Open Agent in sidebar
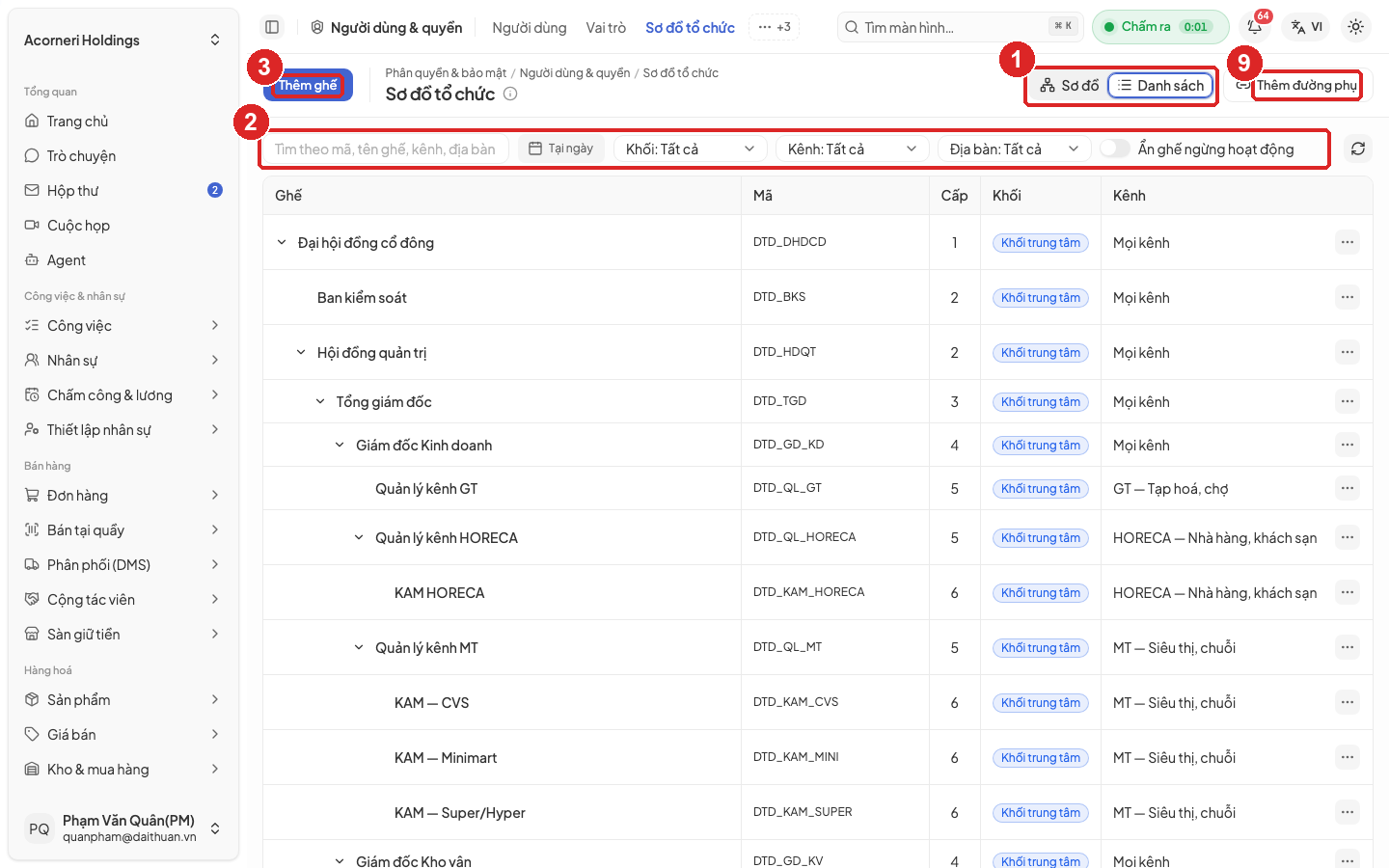Screen dimensions: 1389x868 click(x=123, y=260)
